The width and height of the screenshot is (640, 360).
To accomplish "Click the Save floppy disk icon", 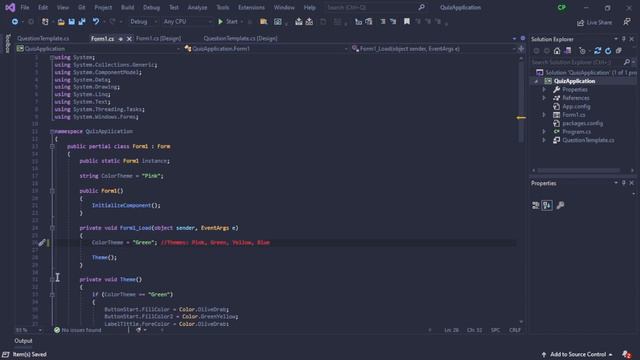I will [71, 22].
